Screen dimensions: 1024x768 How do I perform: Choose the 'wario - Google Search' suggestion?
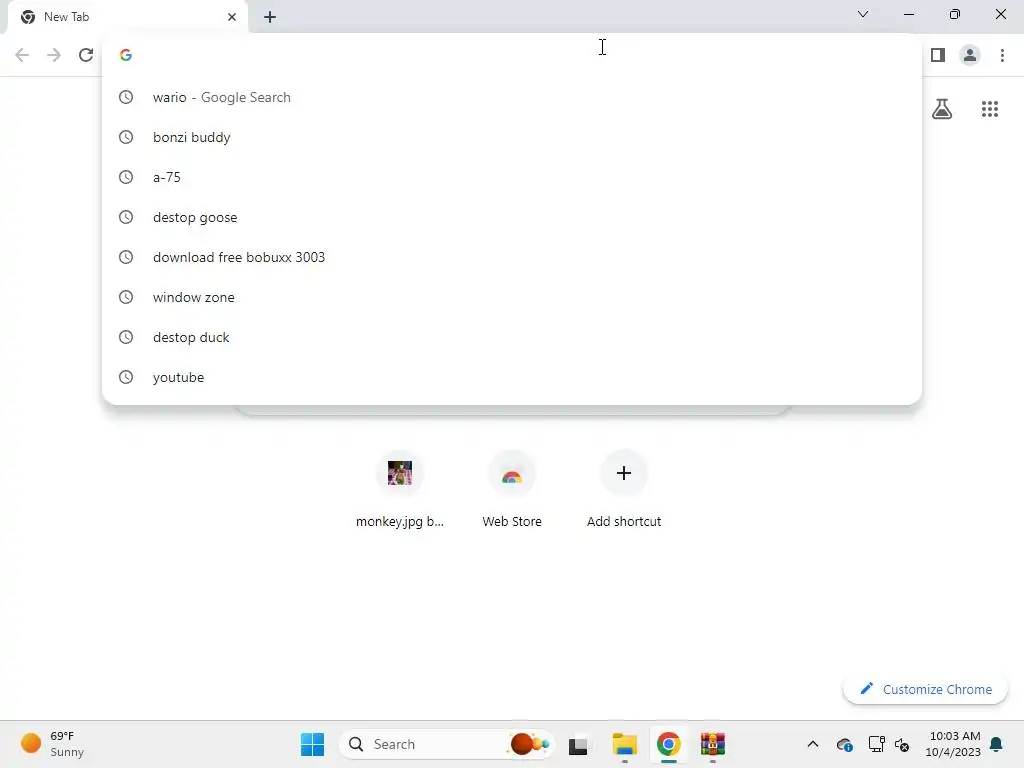tap(511, 97)
